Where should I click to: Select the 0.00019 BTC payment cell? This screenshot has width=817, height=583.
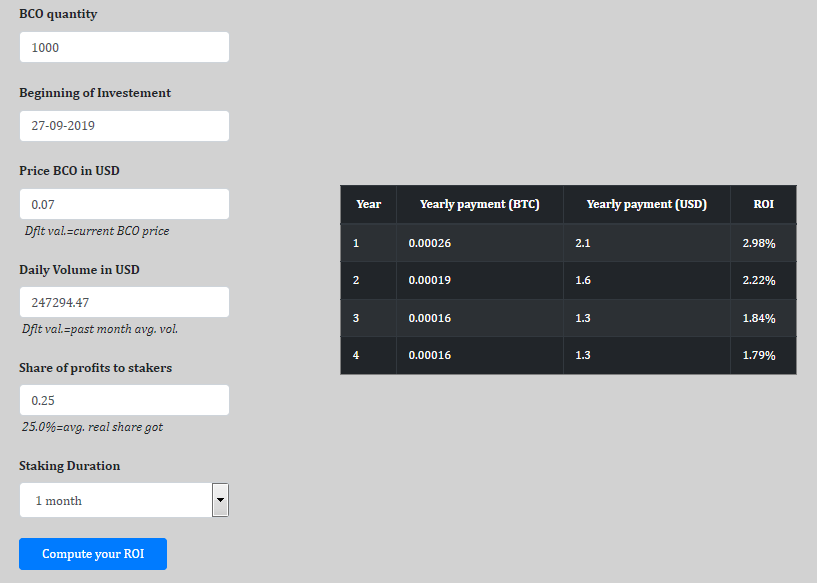pos(479,280)
